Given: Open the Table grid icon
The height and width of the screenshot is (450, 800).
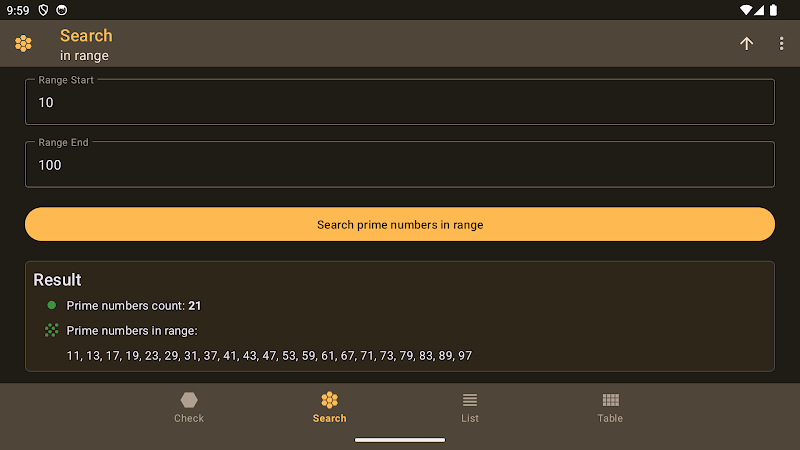Looking at the screenshot, I should [x=610, y=399].
